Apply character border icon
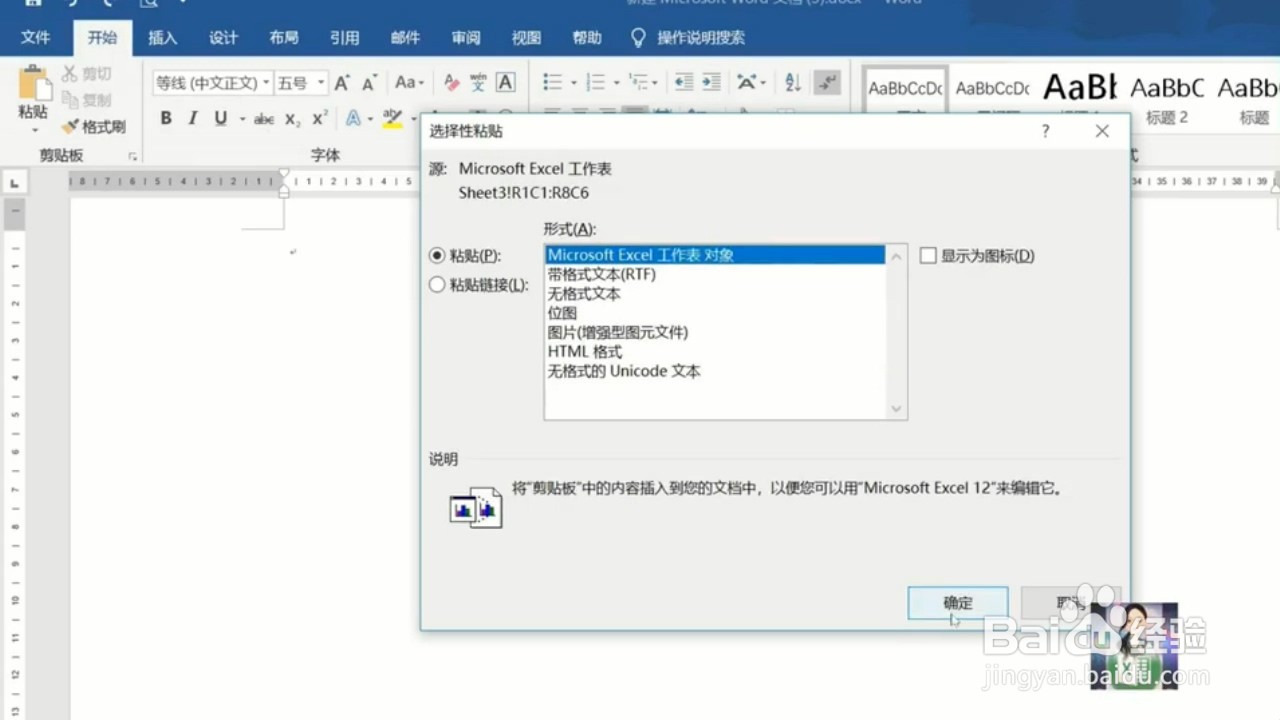Viewport: 1280px width, 720px height. click(x=506, y=83)
